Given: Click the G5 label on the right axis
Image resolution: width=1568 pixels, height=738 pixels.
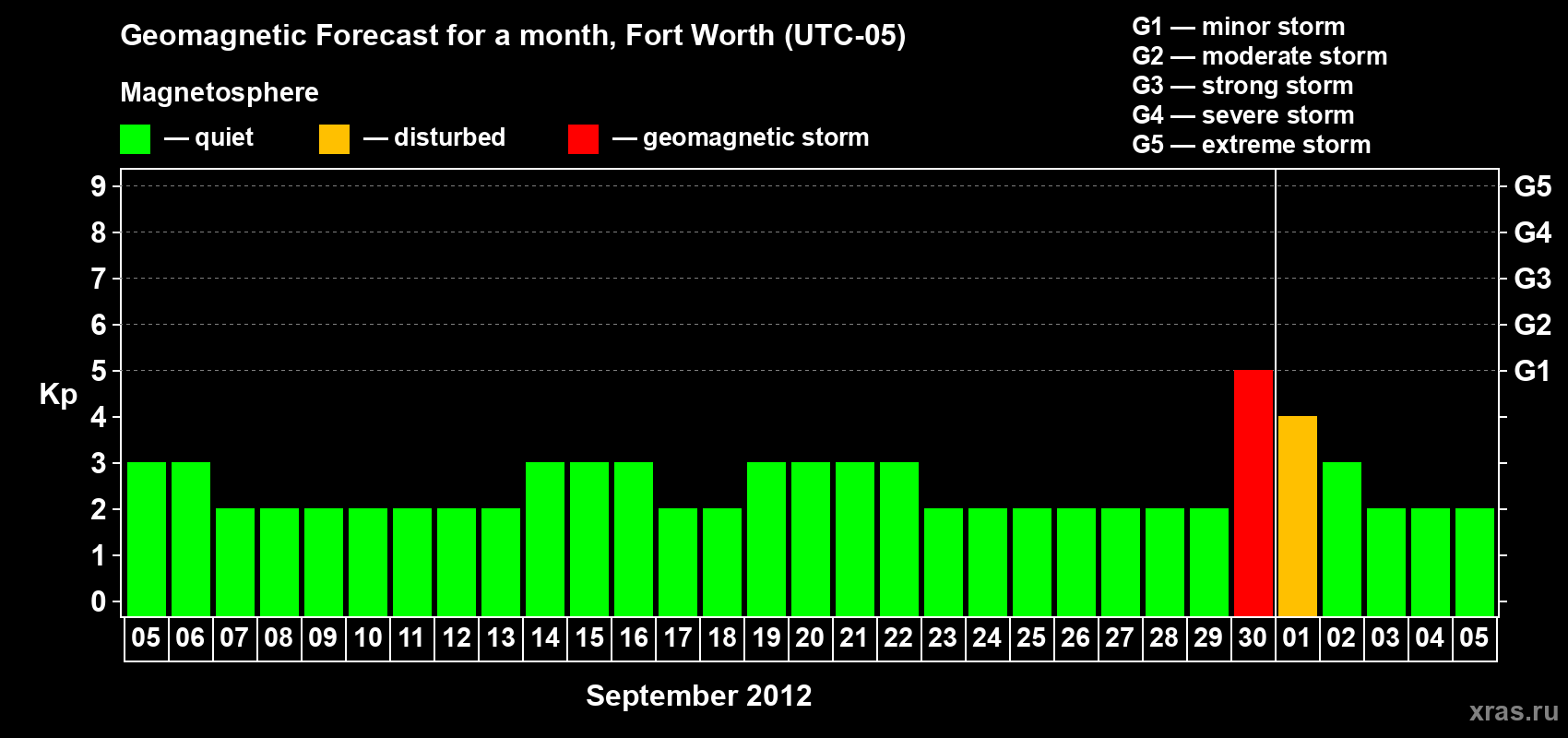Looking at the screenshot, I should tap(1533, 186).
